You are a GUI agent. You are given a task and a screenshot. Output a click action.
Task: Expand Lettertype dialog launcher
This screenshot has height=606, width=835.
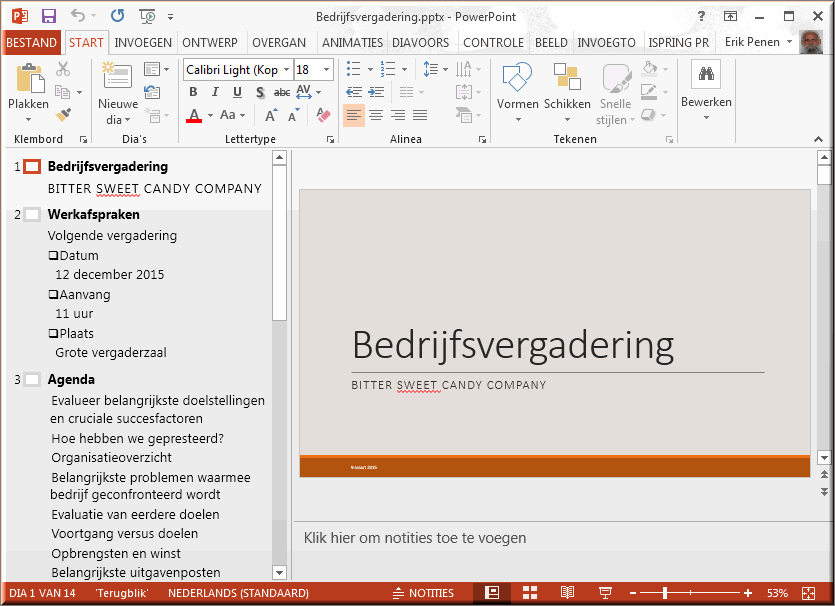(x=330, y=140)
